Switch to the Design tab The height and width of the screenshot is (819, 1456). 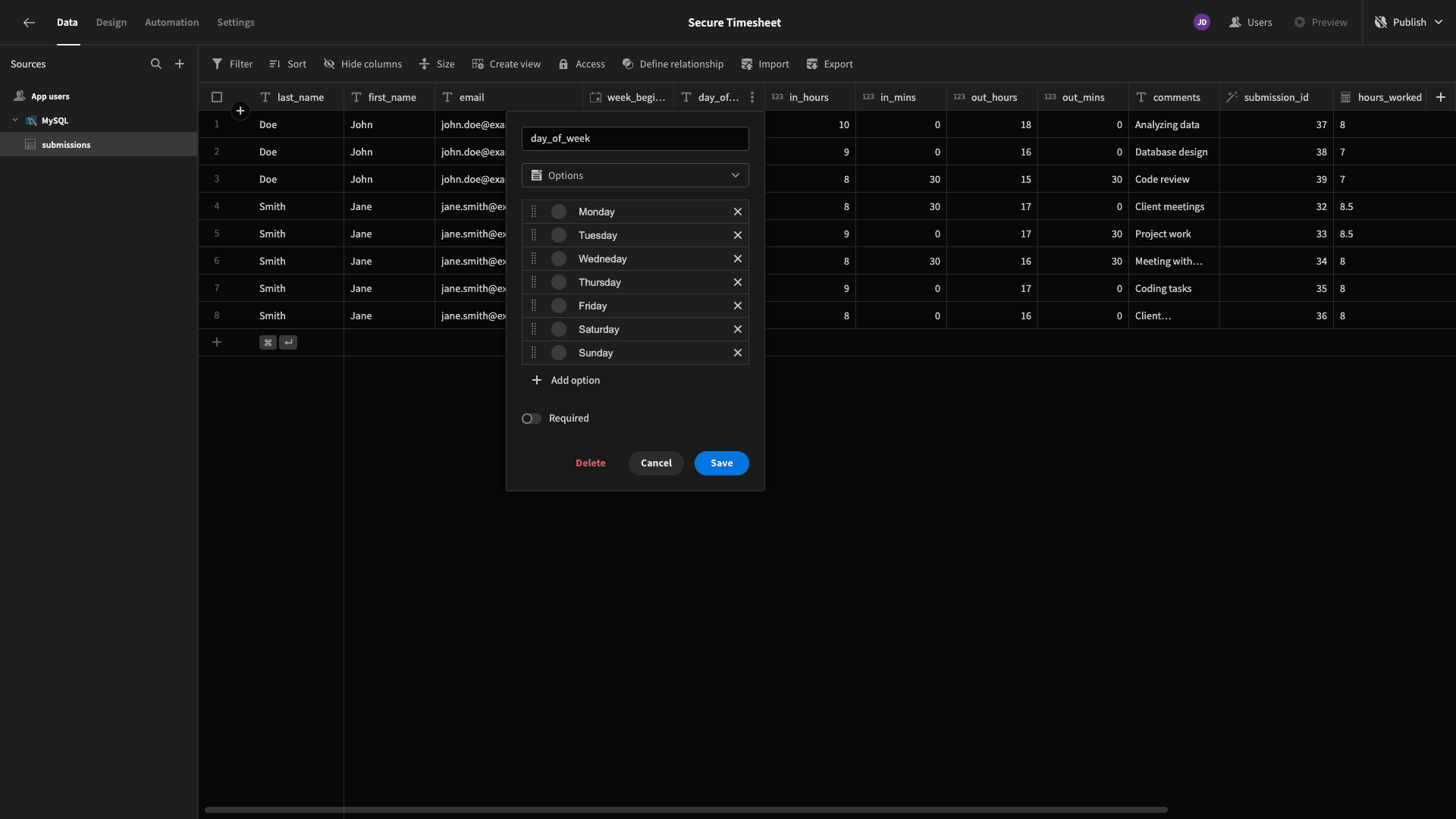pos(111,23)
